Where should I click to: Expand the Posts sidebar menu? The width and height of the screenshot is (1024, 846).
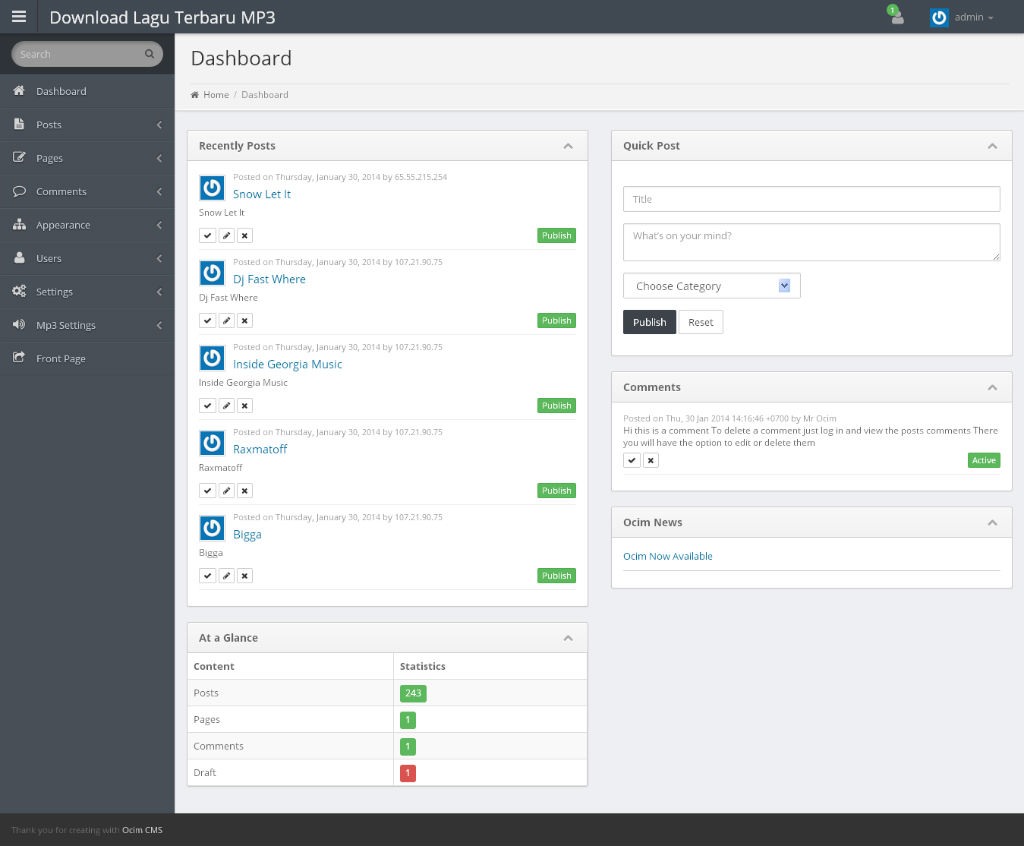tap(87, 125)
